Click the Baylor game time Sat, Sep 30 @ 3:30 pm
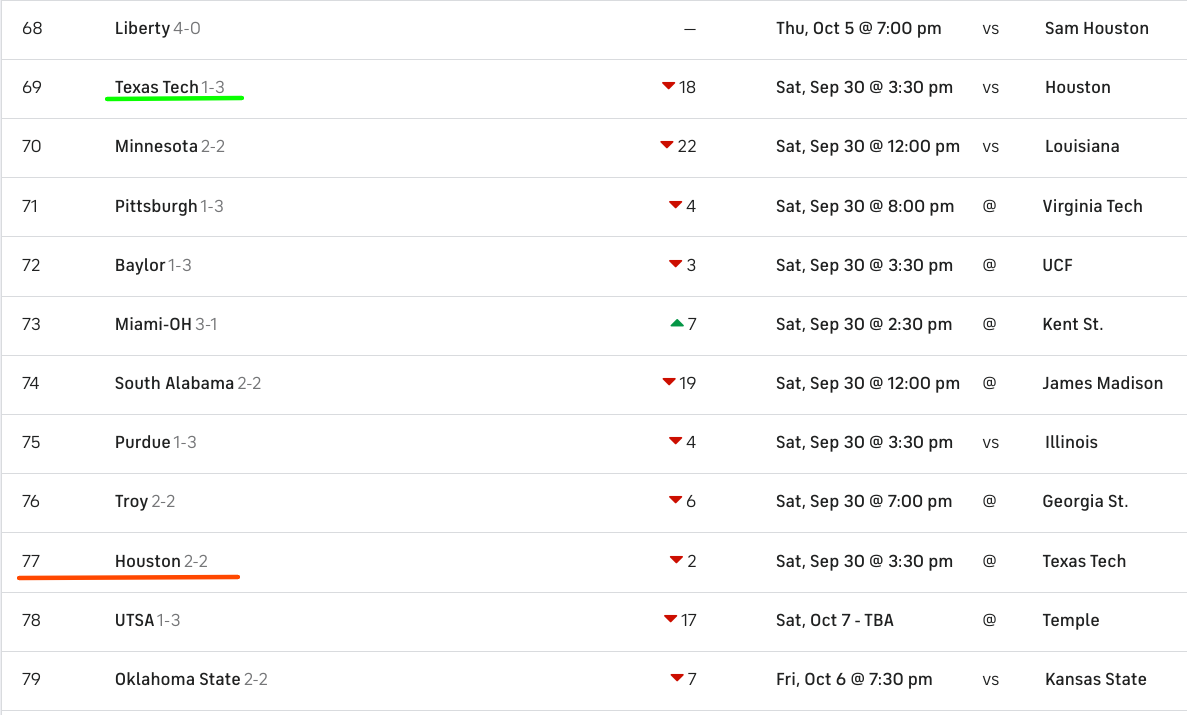1187x715 pixels. (x=864, y=265)
